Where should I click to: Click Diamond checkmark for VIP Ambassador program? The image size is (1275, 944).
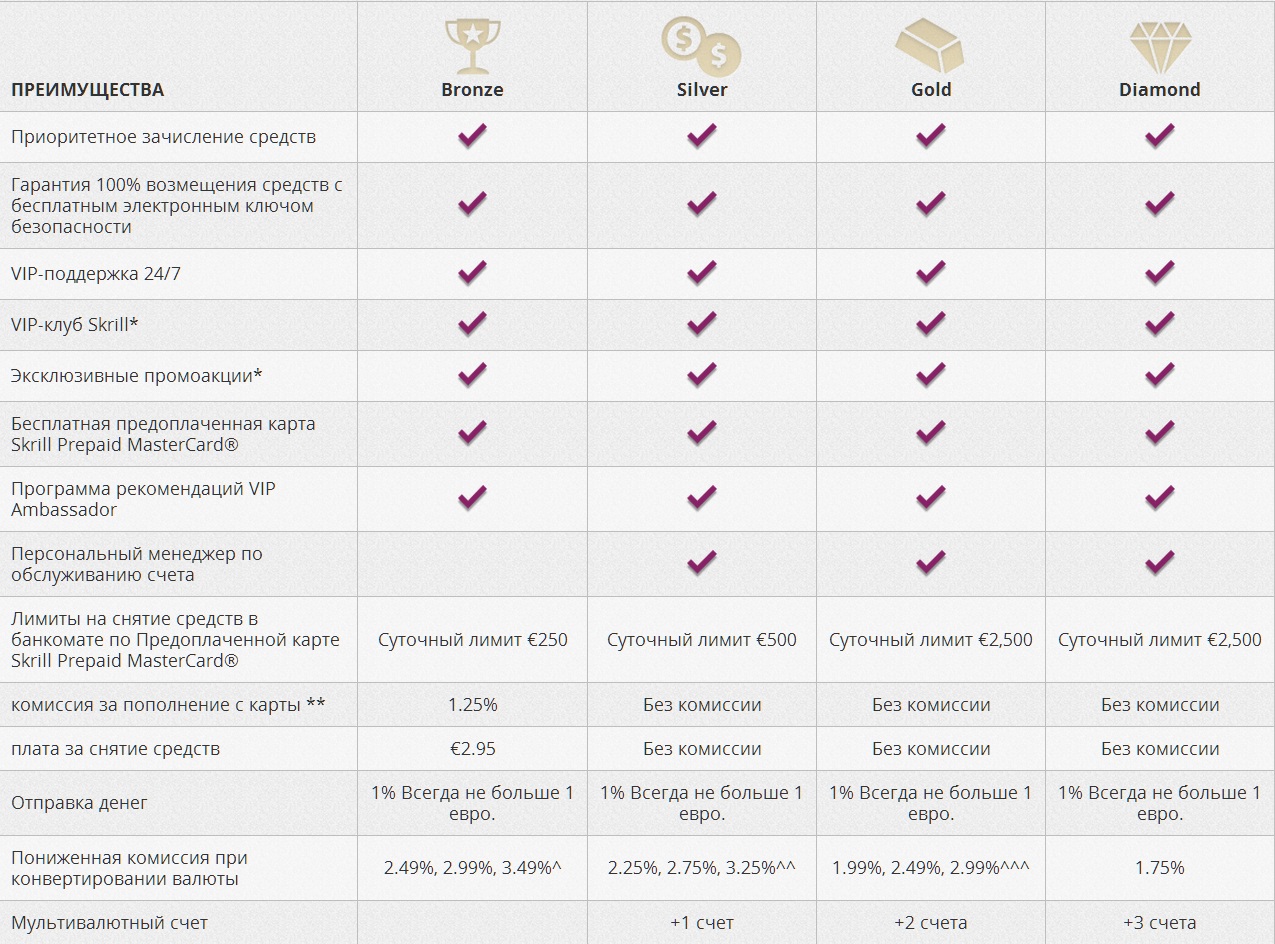click(x=1159, y=498)
